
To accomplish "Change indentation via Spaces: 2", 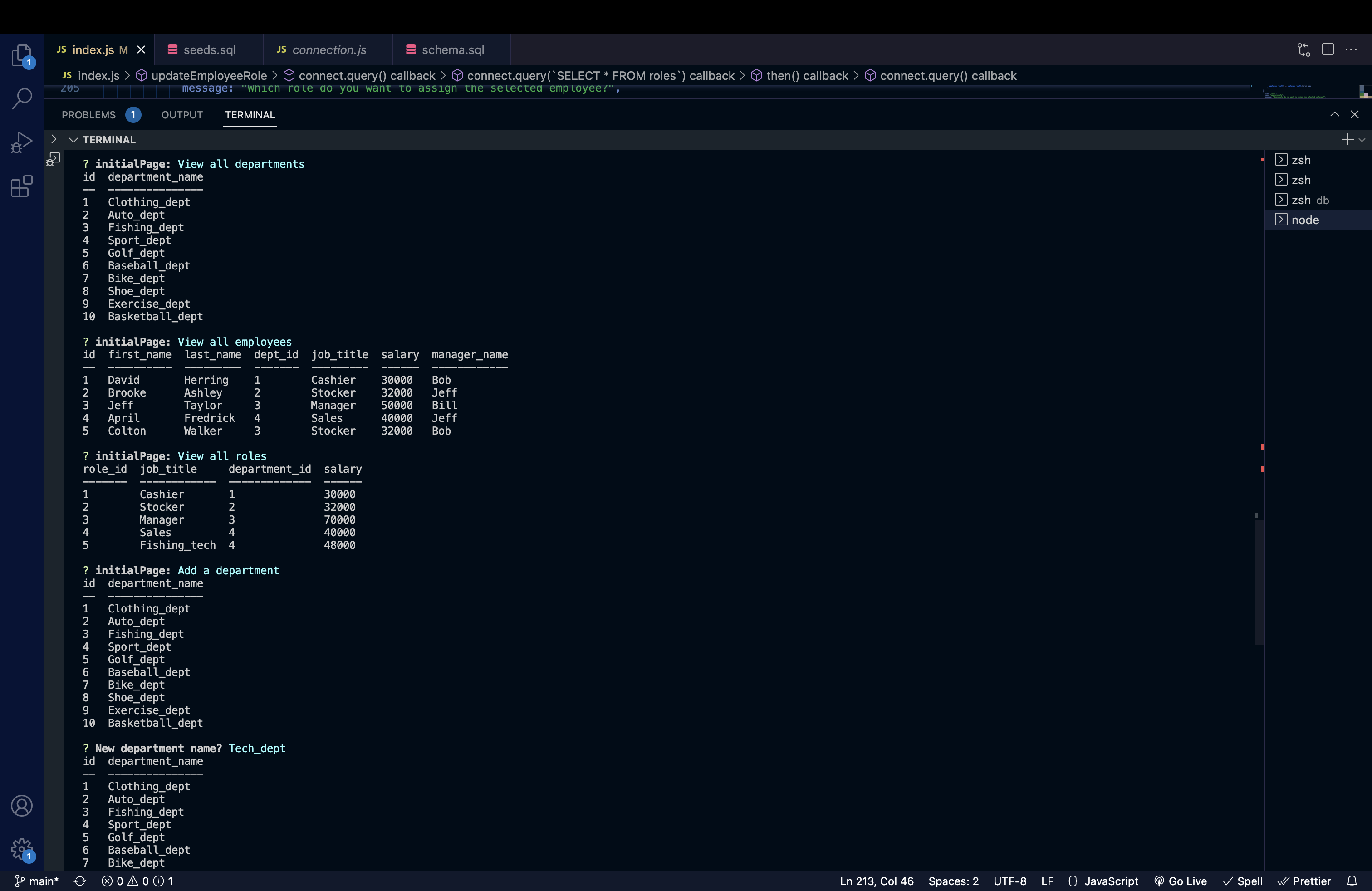I will point(953,881).
